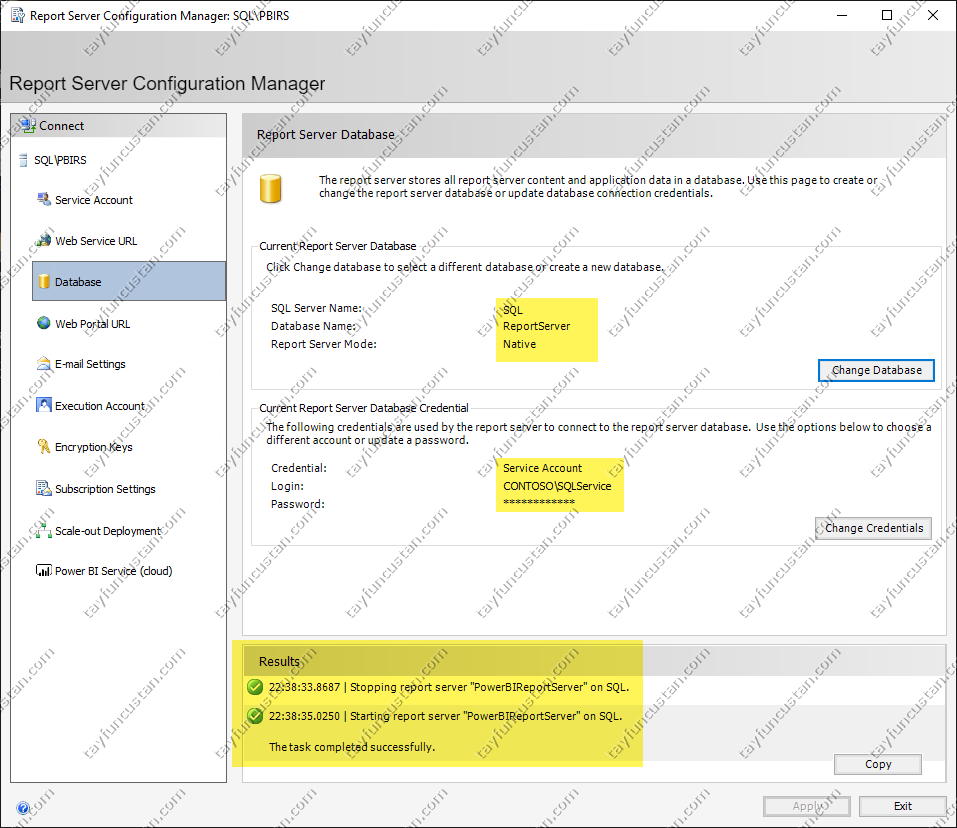This screenshot has width=957, height=828.
Task: Click the Stopping report server result line
Action: [449, 687]
